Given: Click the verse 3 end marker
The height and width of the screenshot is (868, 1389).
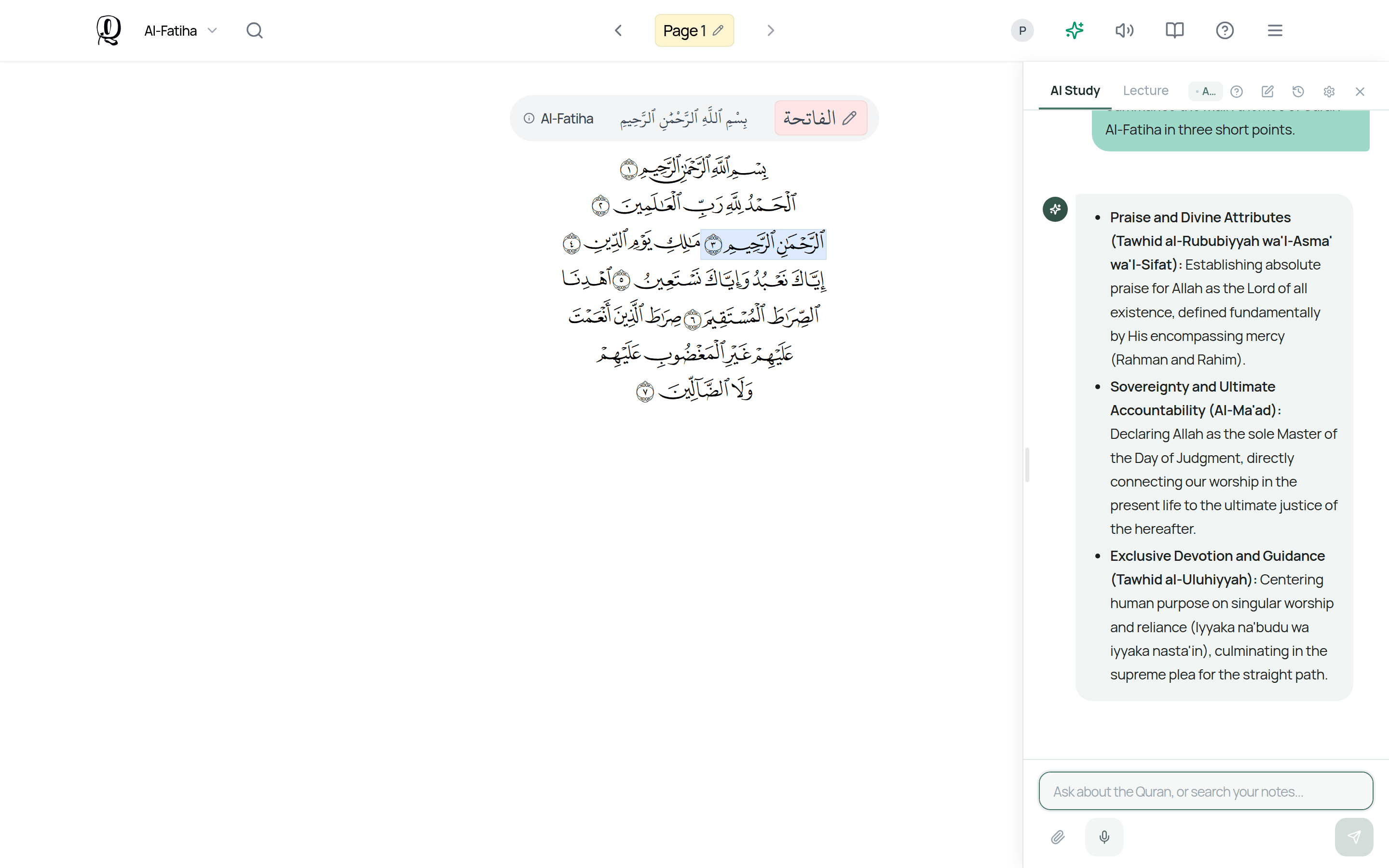Looking at the screenshot, I should (713, 245).
